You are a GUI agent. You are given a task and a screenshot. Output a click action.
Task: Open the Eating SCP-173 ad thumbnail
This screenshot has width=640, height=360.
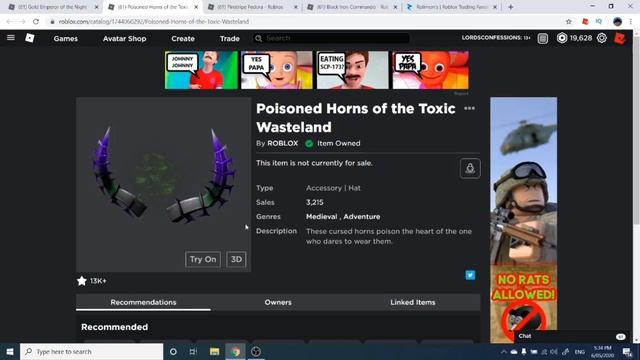(x=353, y=70)
